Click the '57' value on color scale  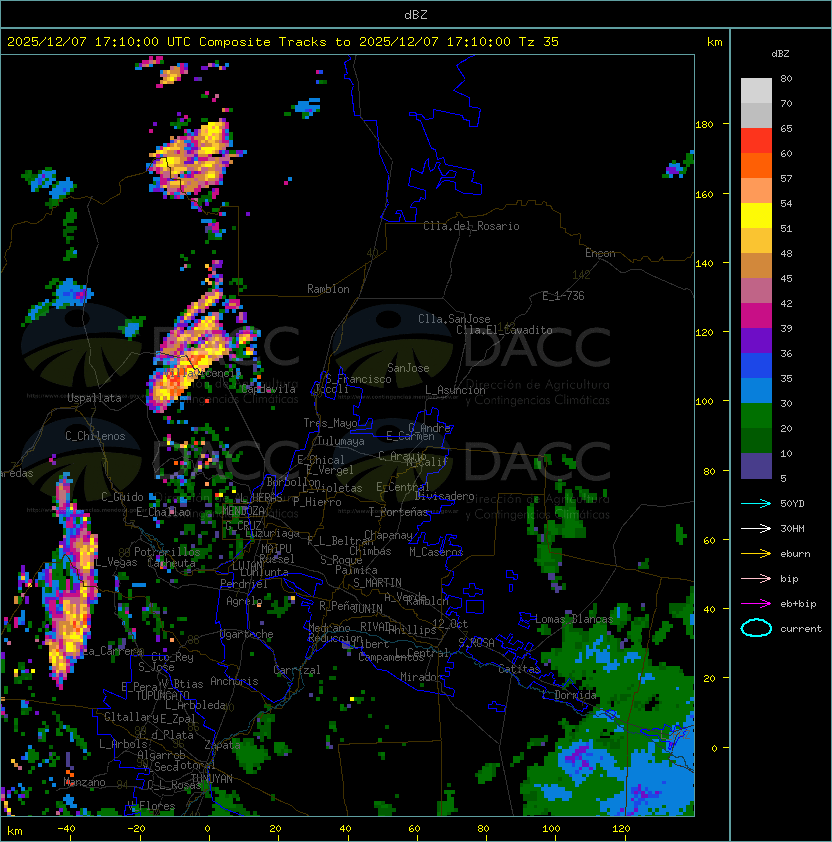tap(786, 178)
